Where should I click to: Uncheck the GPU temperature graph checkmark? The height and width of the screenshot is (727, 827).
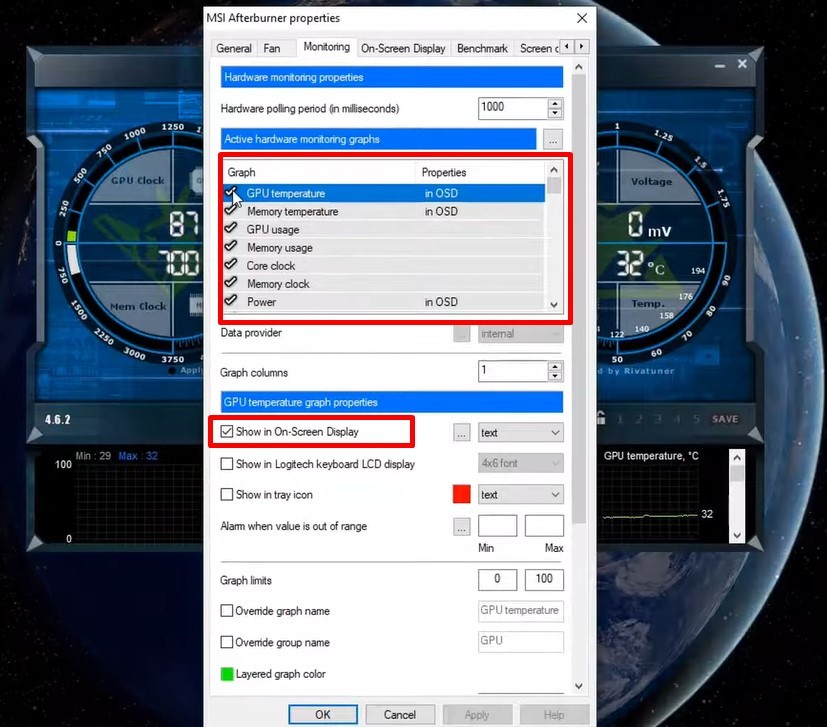click(231, 193)
